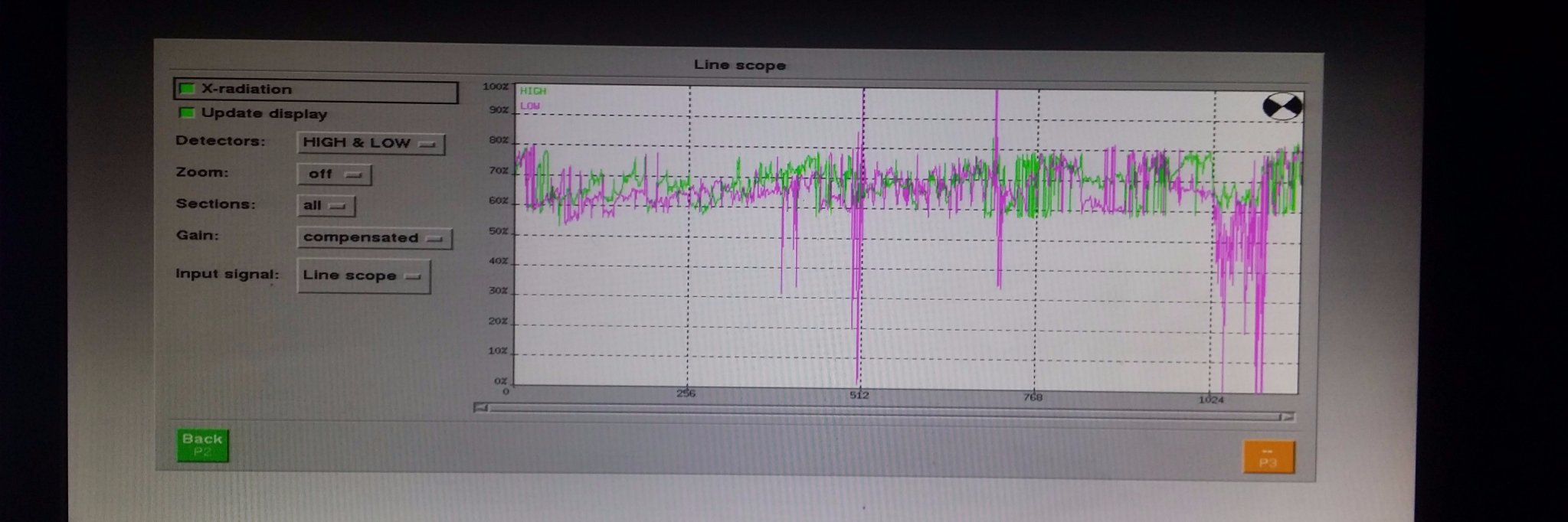Click the Detectors: label
The image size is (1568, 522).
[x=220, y=141]
